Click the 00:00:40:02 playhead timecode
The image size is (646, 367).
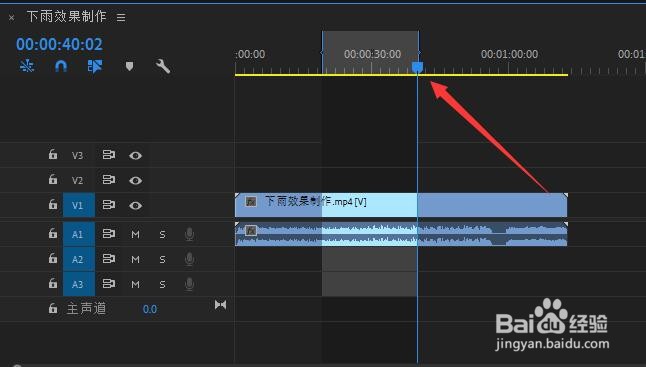59,44
